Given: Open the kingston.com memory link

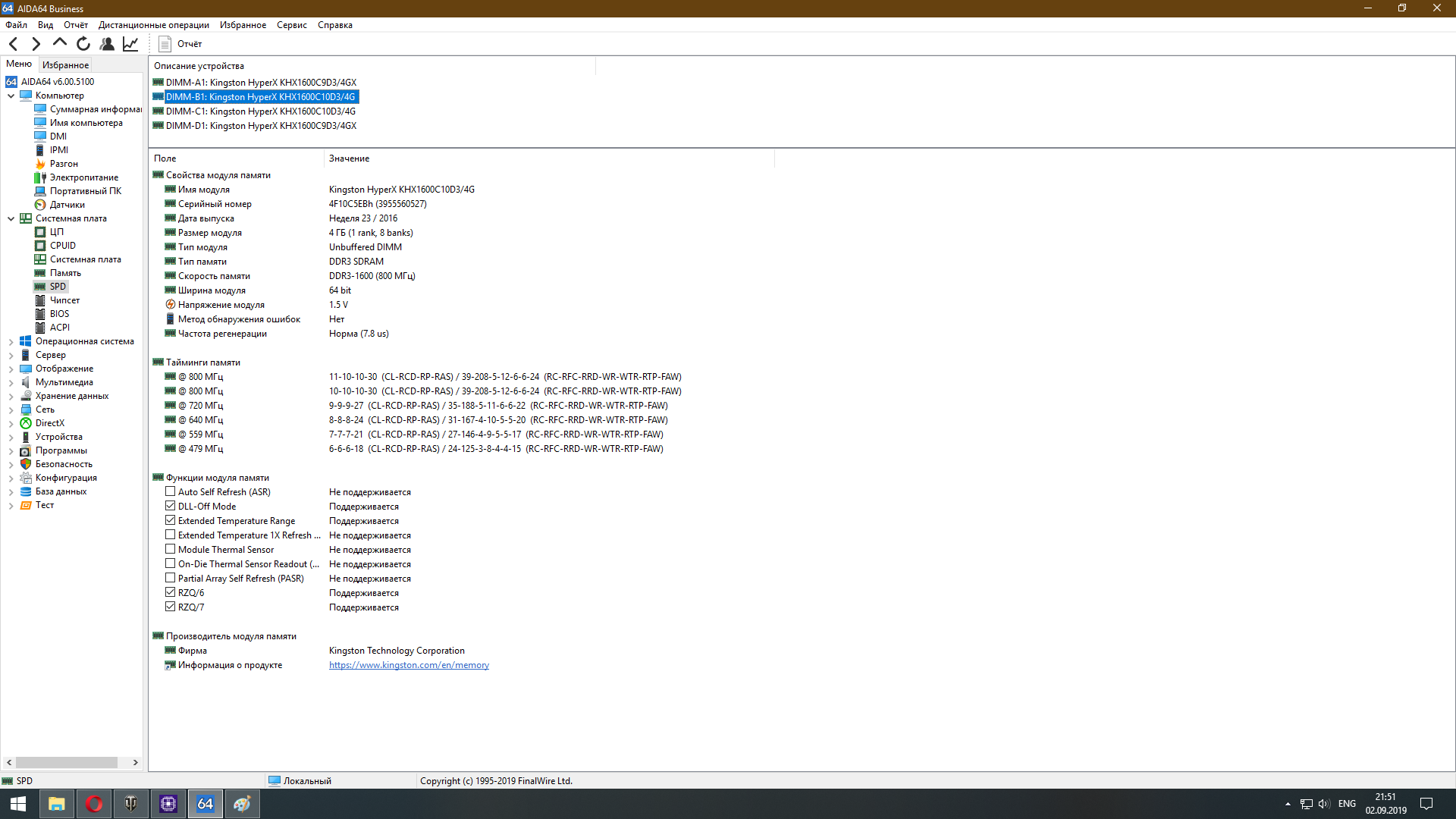Looking at the screenshot, I should (x=409, y=665).
